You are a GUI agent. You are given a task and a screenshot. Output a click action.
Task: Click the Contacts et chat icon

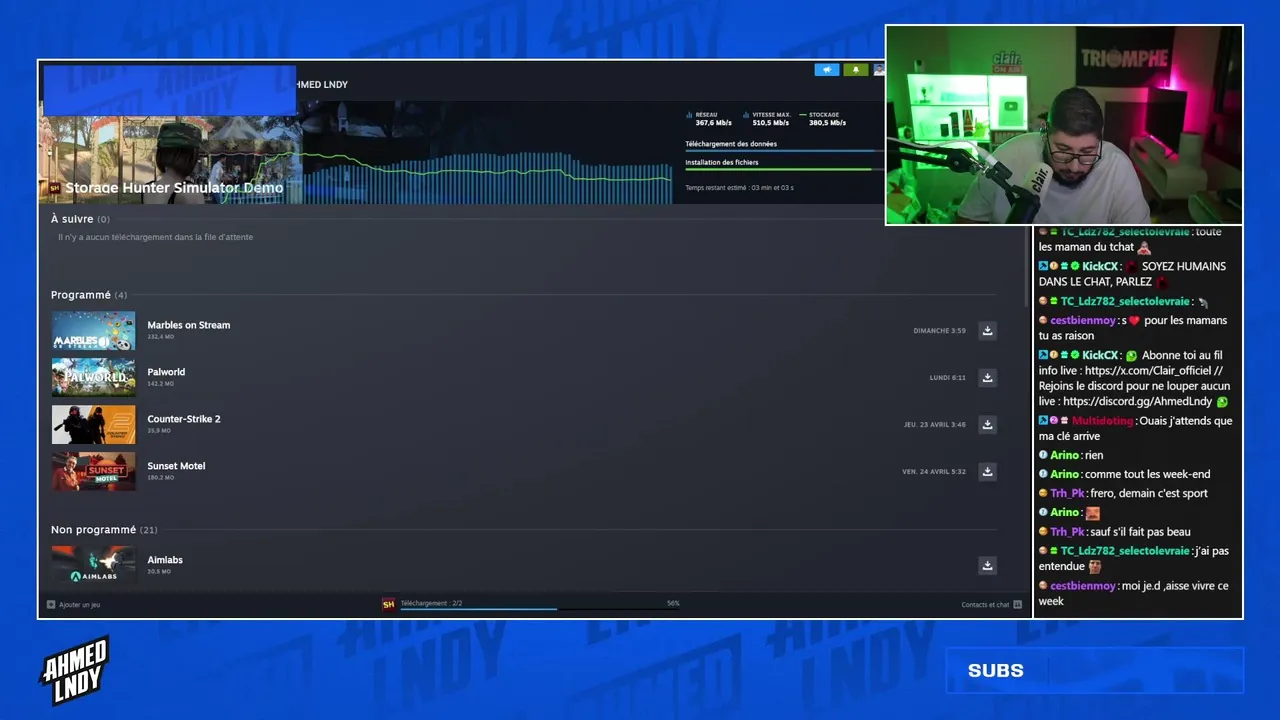coord(1017,605)
